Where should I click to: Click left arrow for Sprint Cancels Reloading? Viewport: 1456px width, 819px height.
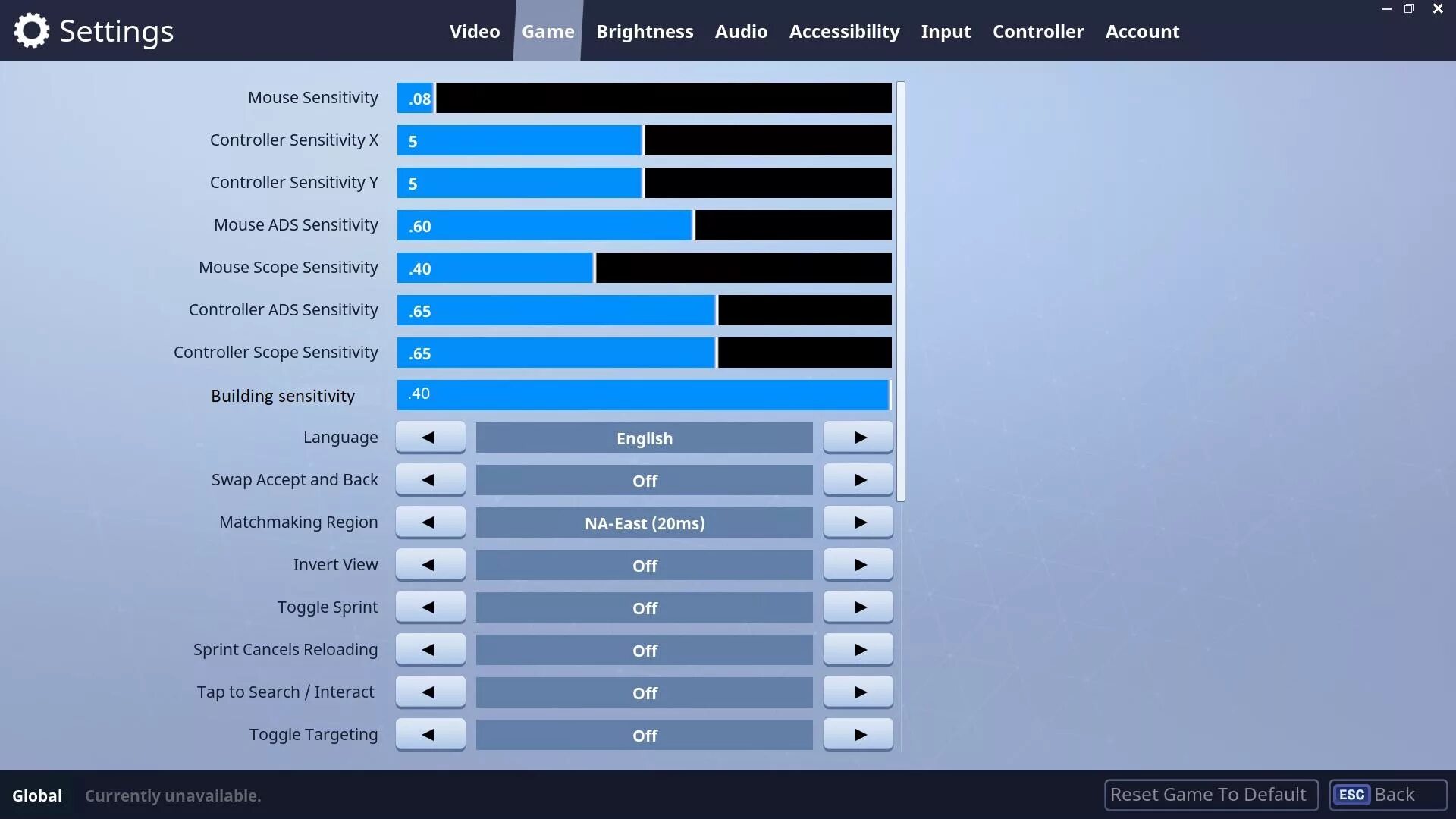(430, 649)
